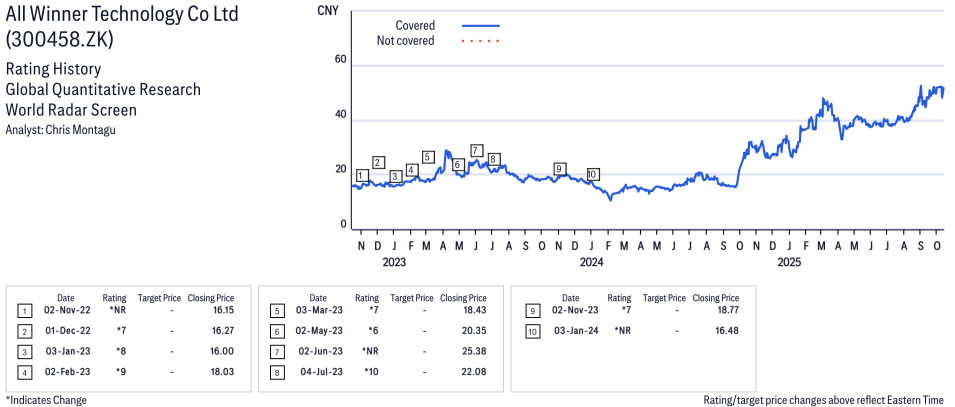
Task: Click the boxed number 8 in the rating table
Action: pyautogui.click(x=277, y=370)
